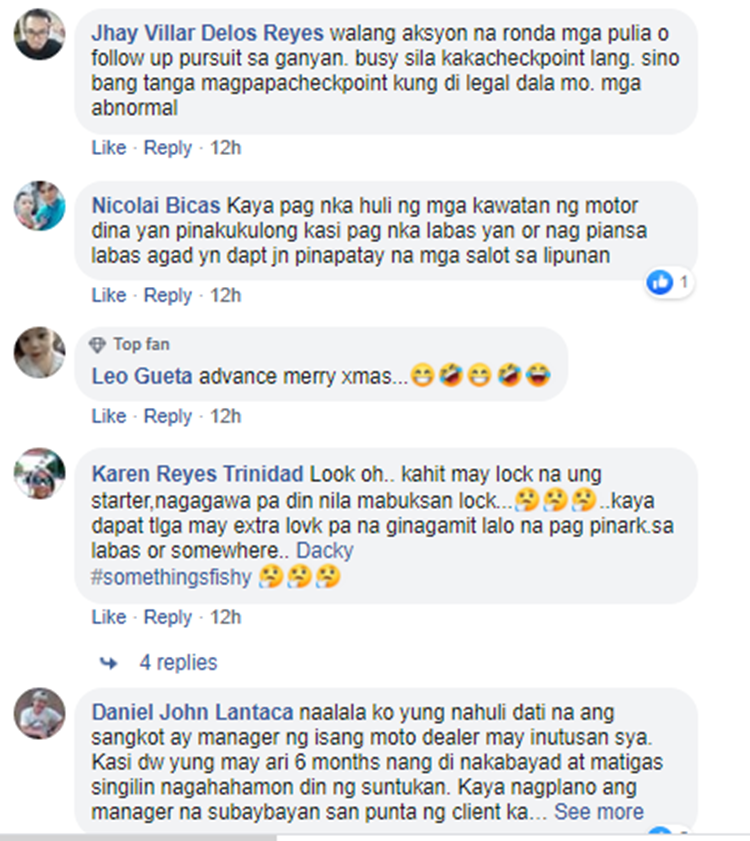The width and height of the screenshot is (750, 841).
Task: Open Daniel John Lantaca's avatar
Action: (x=39, y=713)
